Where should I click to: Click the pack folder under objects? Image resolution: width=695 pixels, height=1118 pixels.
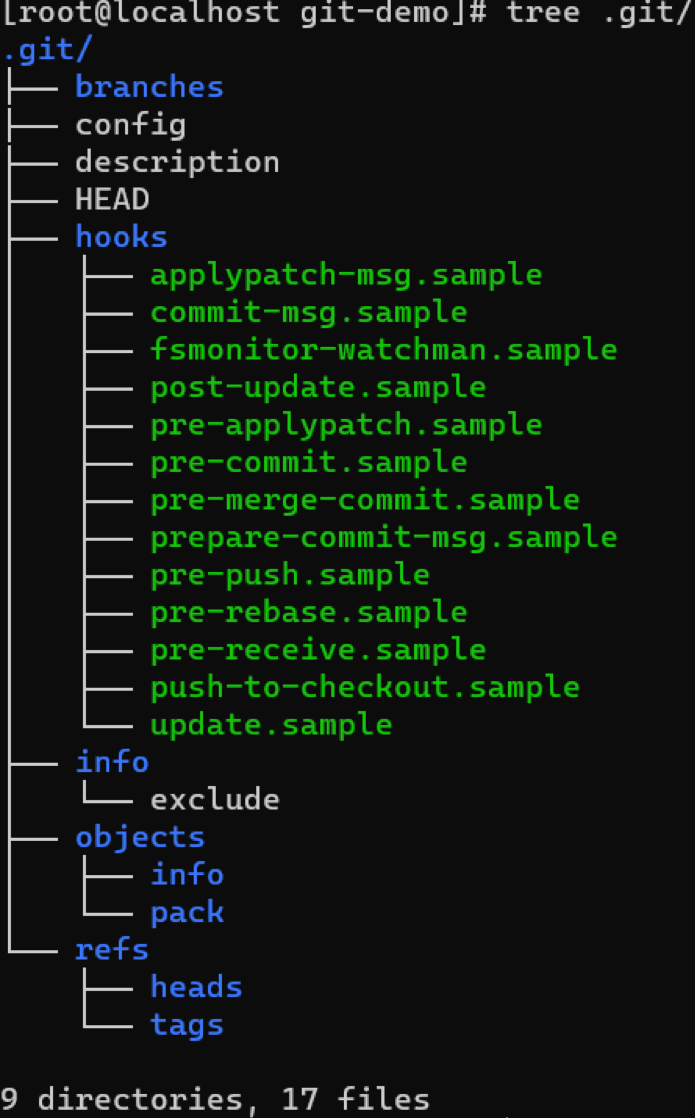[187, 912]
